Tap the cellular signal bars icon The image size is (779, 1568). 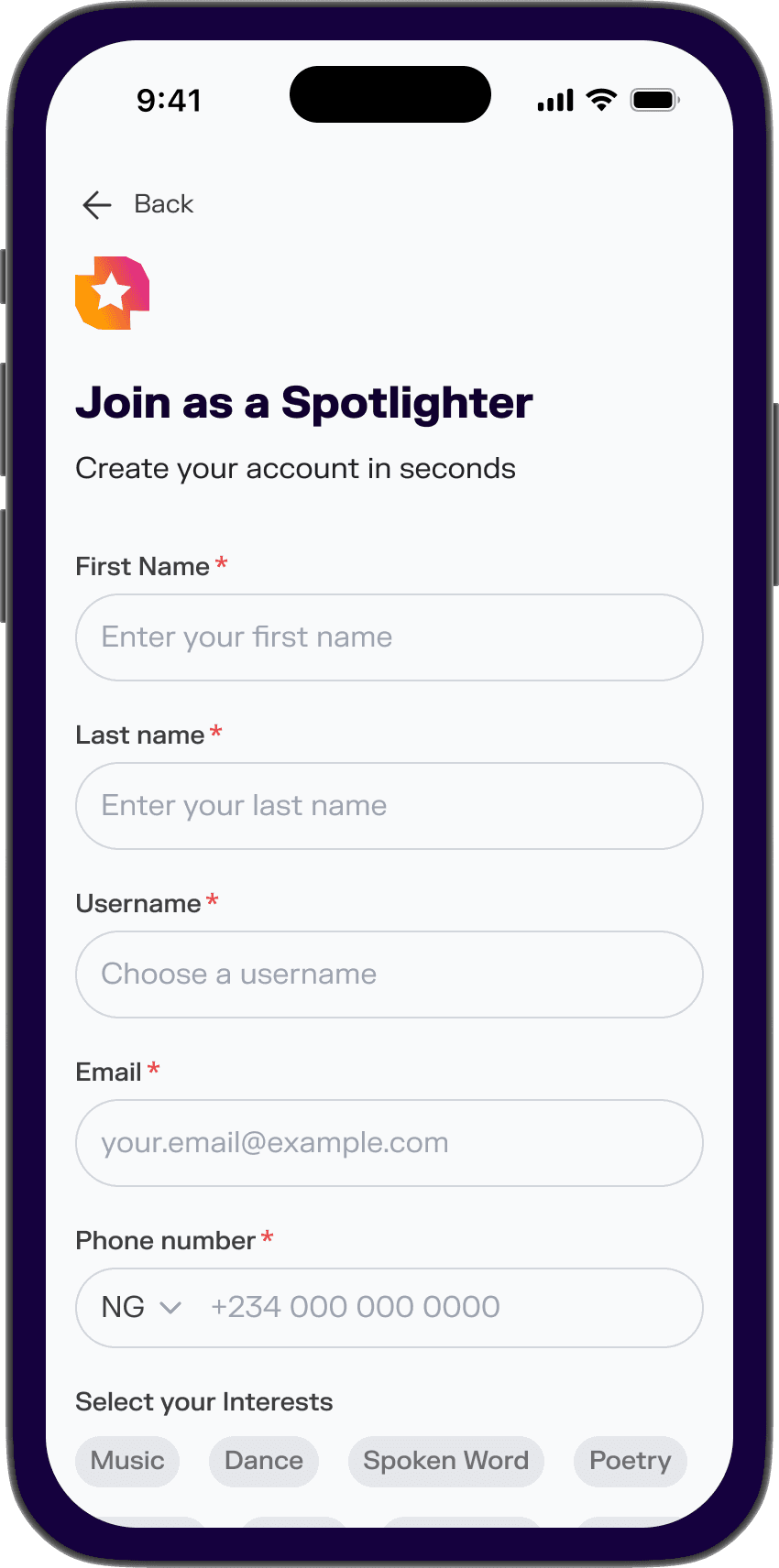(555, 100)
